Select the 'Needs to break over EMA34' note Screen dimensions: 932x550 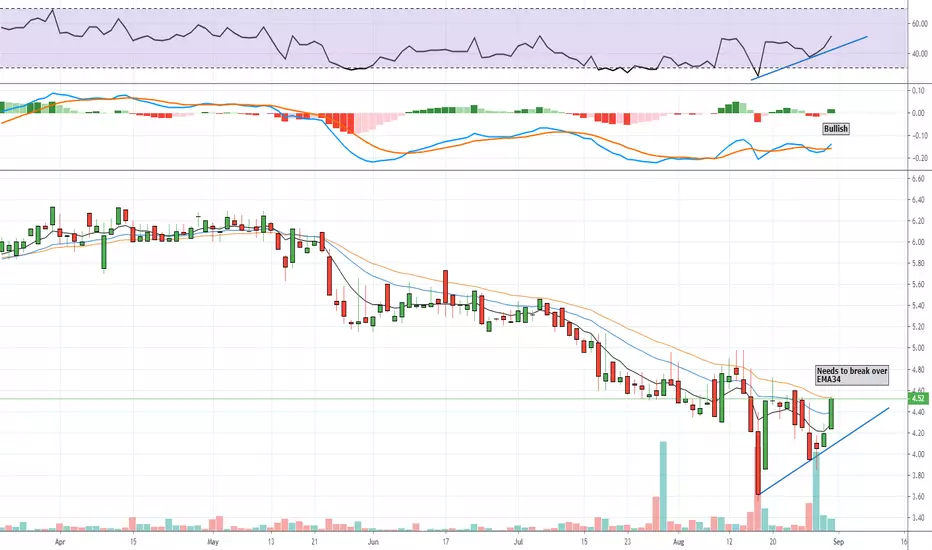852,375
